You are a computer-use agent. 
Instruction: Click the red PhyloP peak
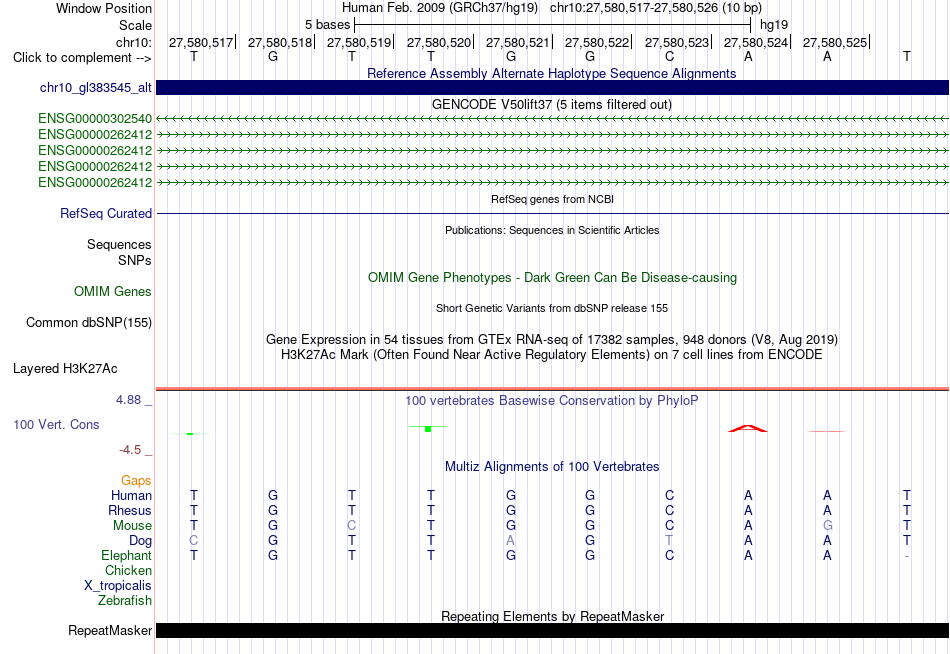[x=748, y=429]
